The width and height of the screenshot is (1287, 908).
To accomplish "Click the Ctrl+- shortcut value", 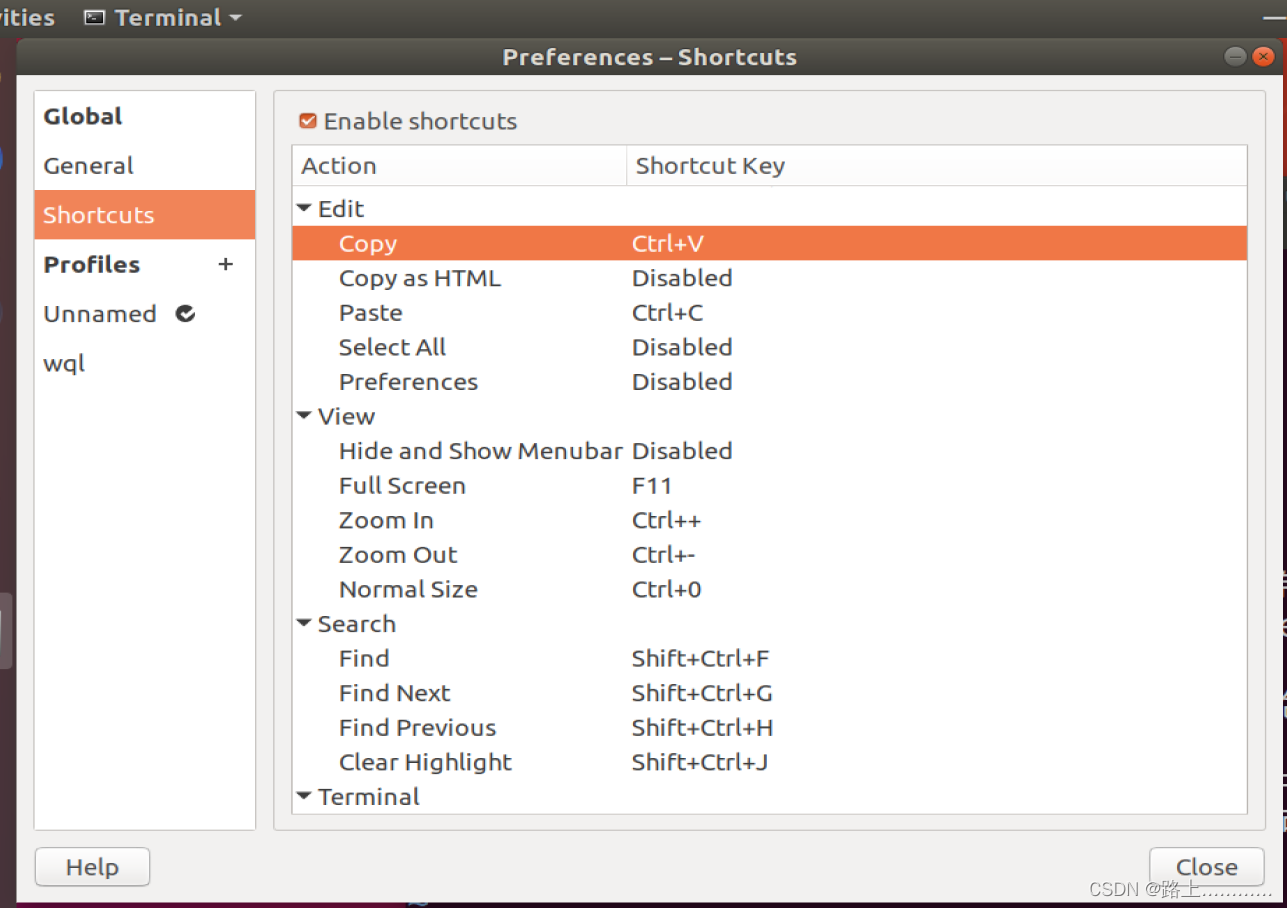I will click(664, 555).
